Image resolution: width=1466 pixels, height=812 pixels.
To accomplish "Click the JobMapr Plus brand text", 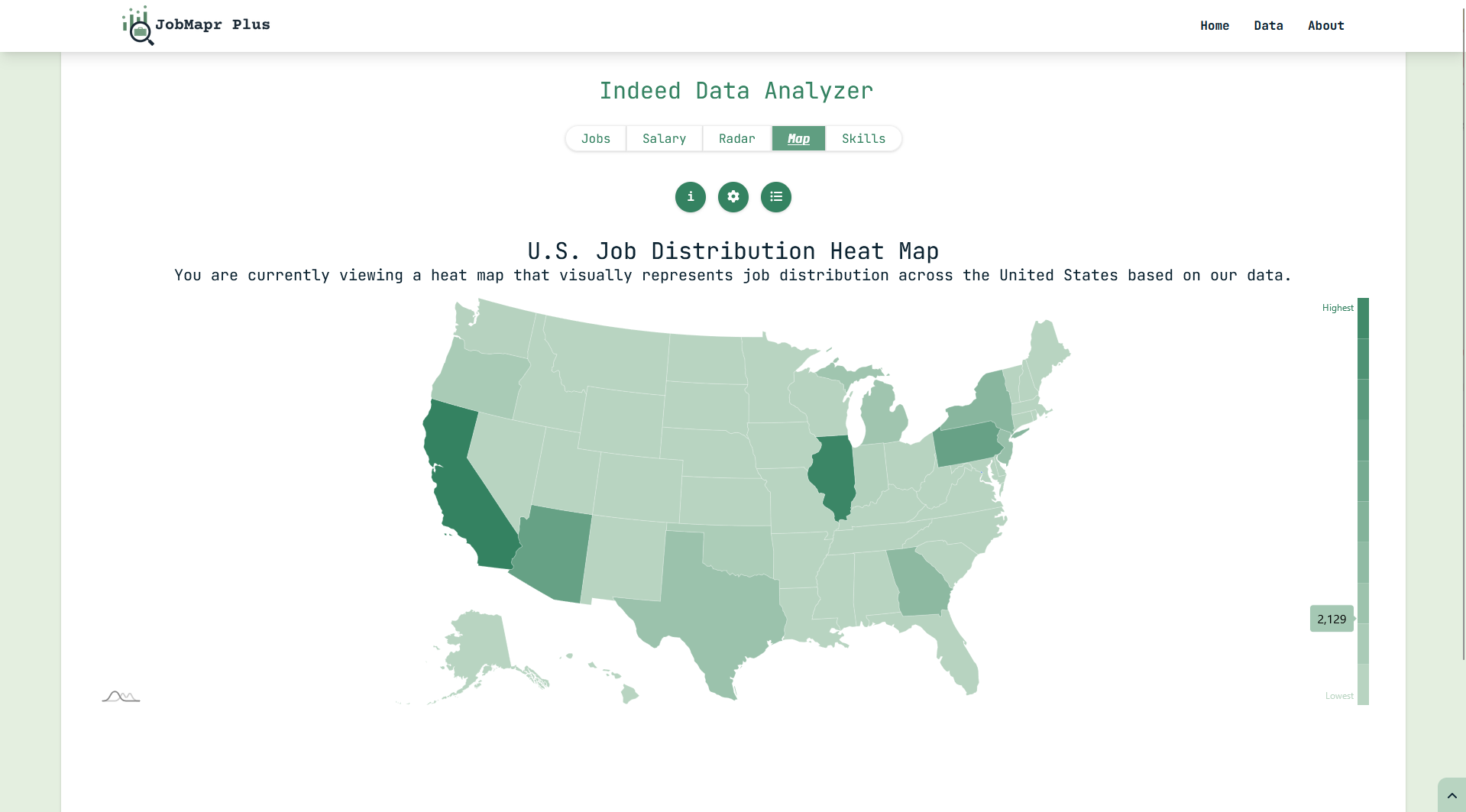I will pos(212,24).
